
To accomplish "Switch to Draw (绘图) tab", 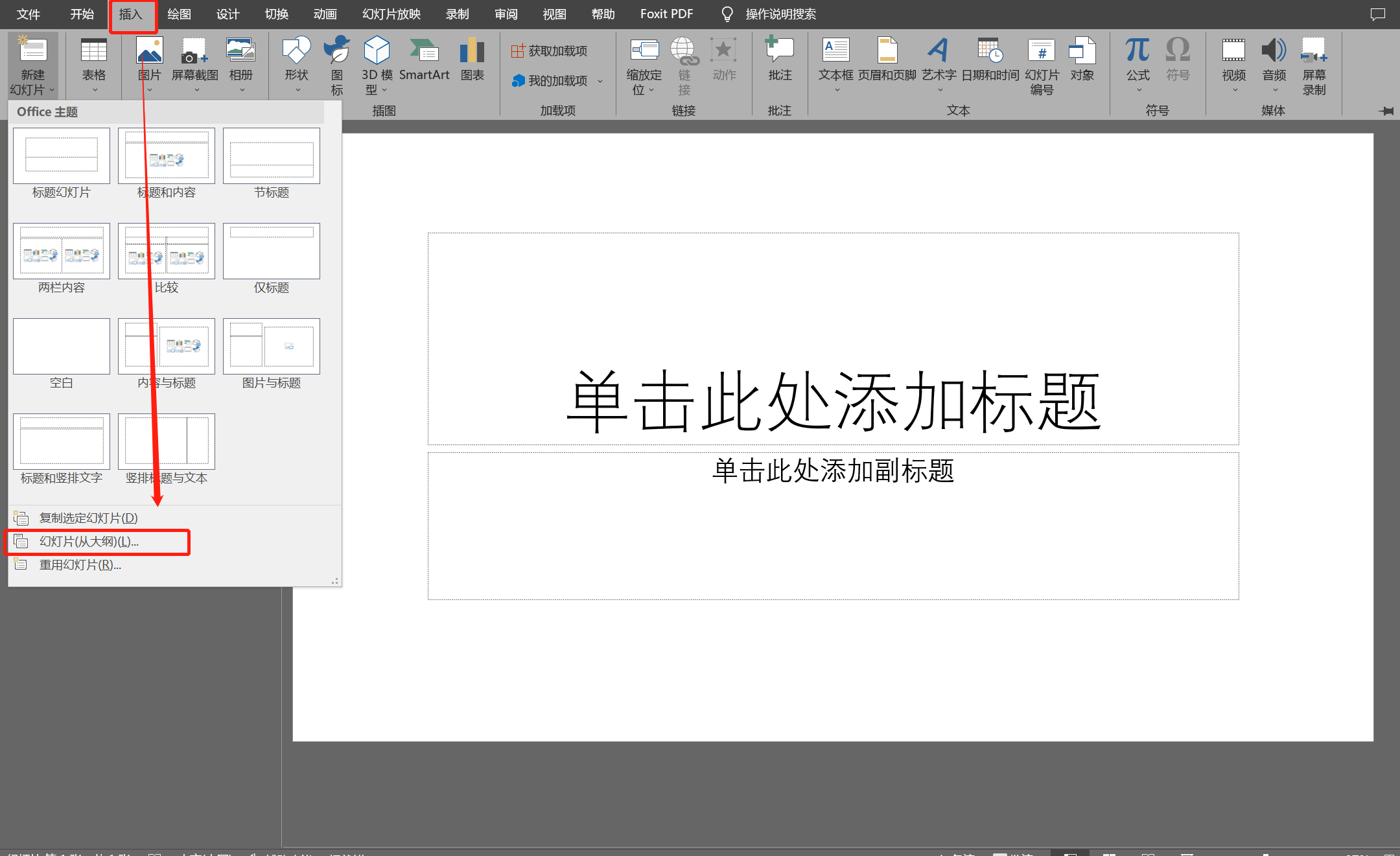I will [179, 14].
